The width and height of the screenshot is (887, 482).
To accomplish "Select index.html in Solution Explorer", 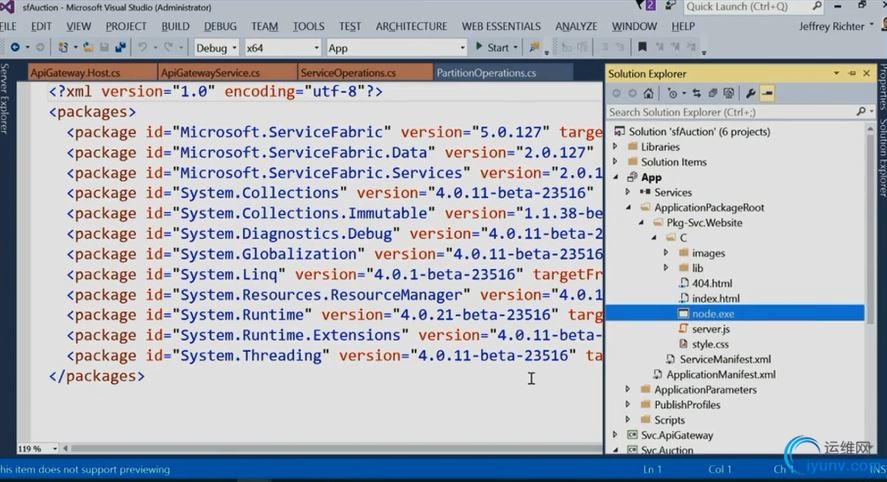I will coord(716,298).
